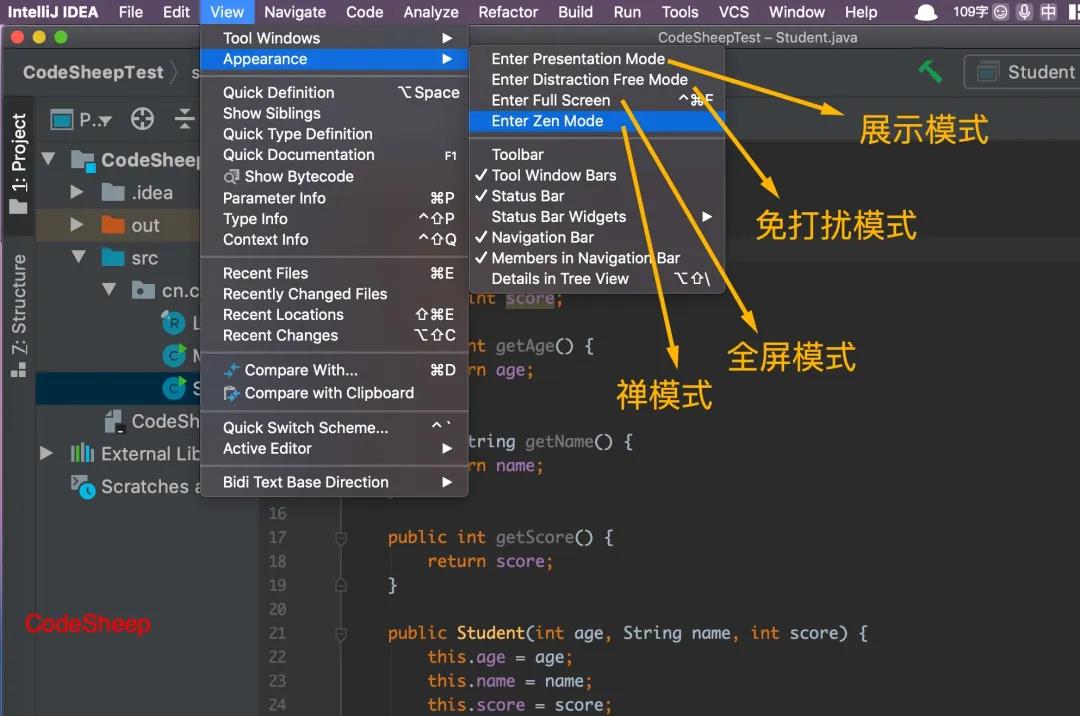Click the Show Bytecode menu icon
Screen dimensions: 1080x716
pos(231,177)
